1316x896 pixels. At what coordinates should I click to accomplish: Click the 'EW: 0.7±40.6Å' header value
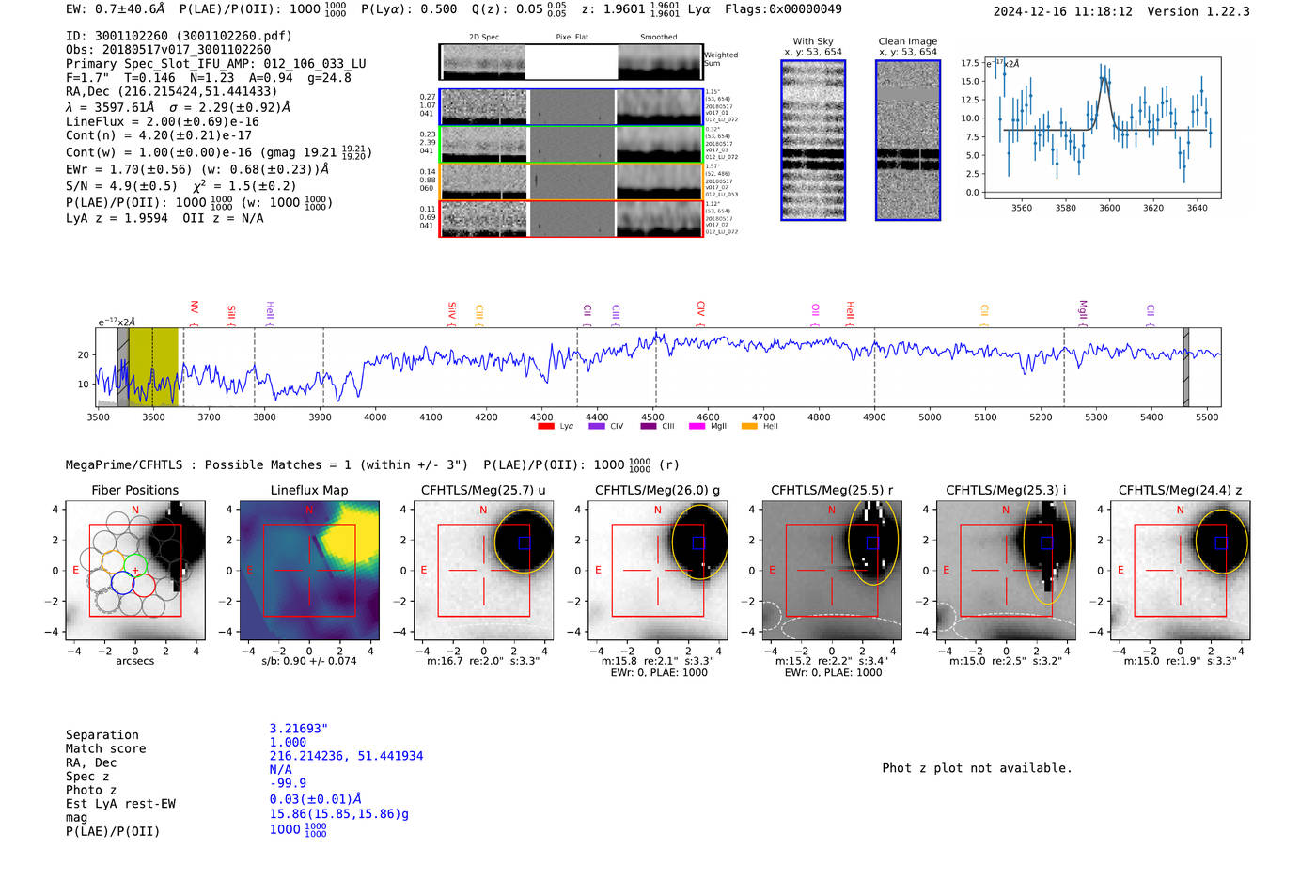pos(115,9)
